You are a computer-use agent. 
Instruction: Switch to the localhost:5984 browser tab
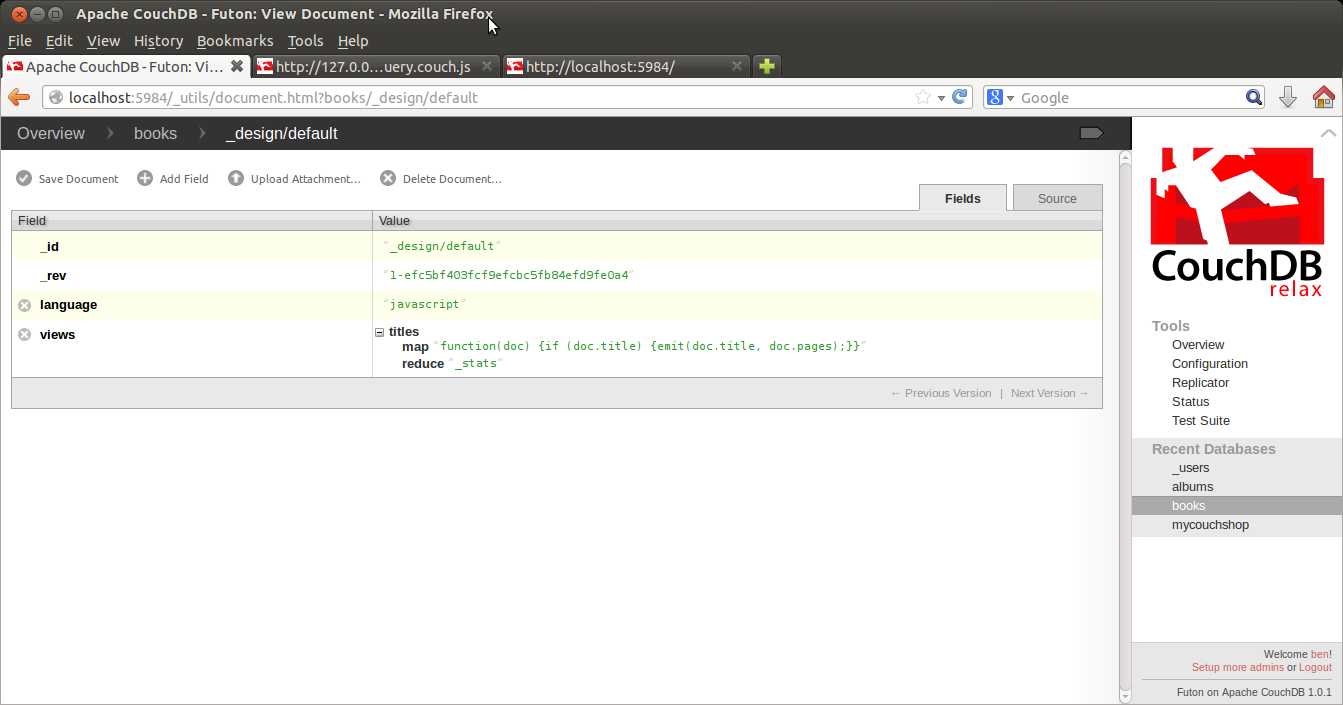point(625,66)
